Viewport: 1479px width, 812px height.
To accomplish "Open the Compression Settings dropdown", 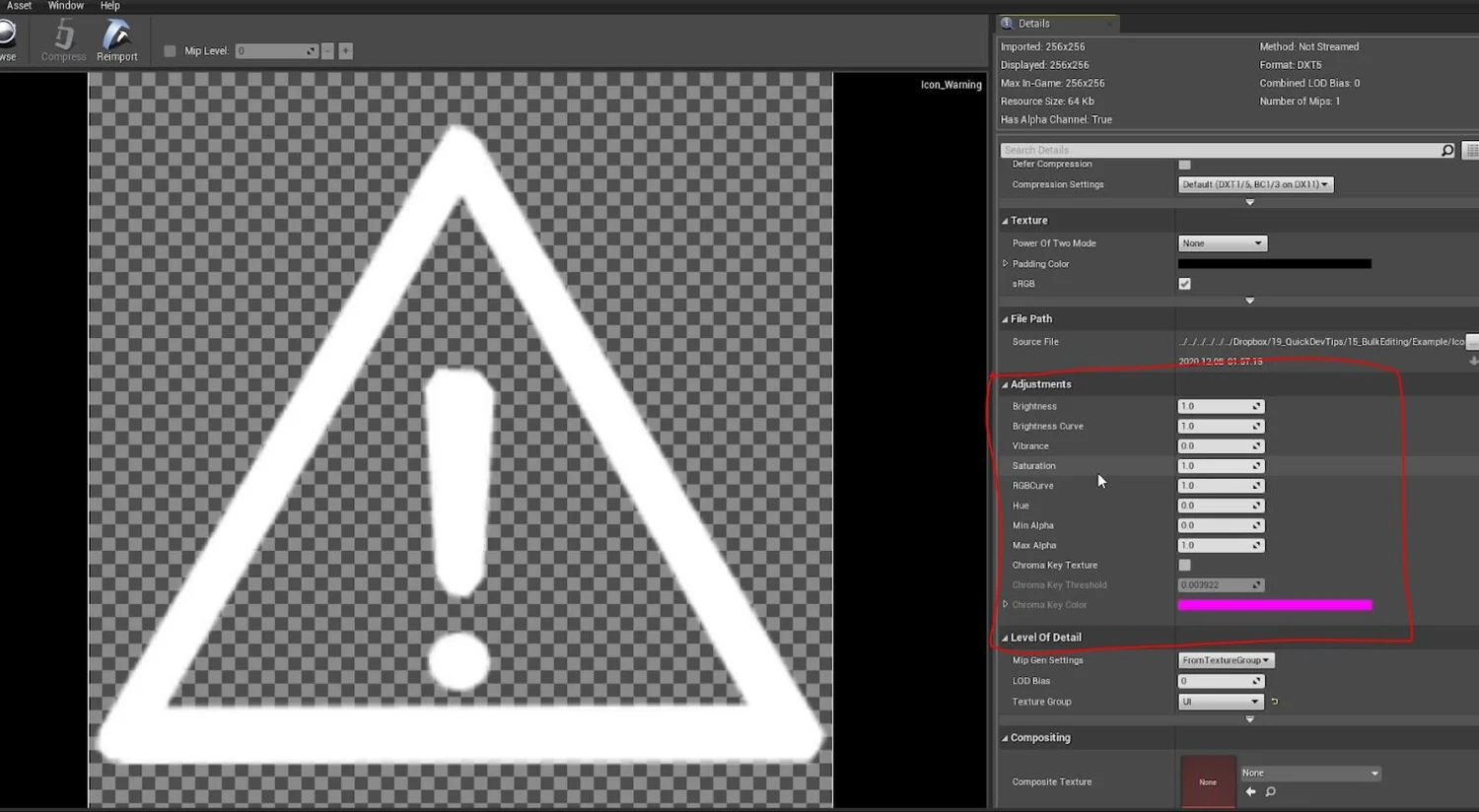I will [1254, 184].
